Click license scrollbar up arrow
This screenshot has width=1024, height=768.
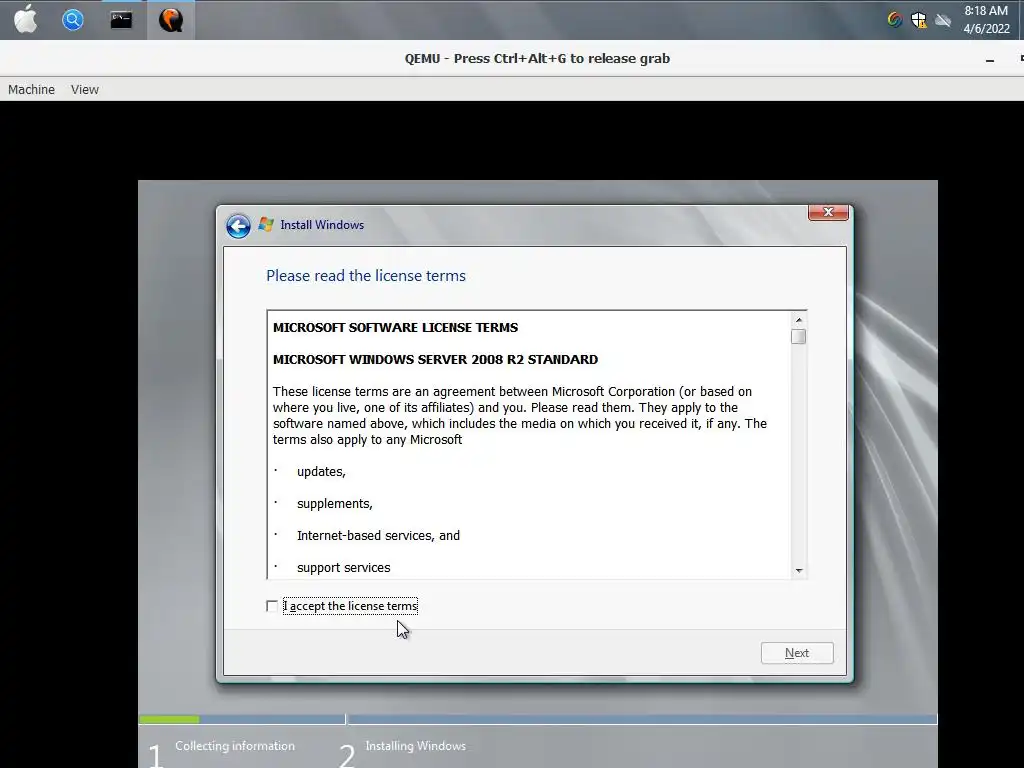798,320
